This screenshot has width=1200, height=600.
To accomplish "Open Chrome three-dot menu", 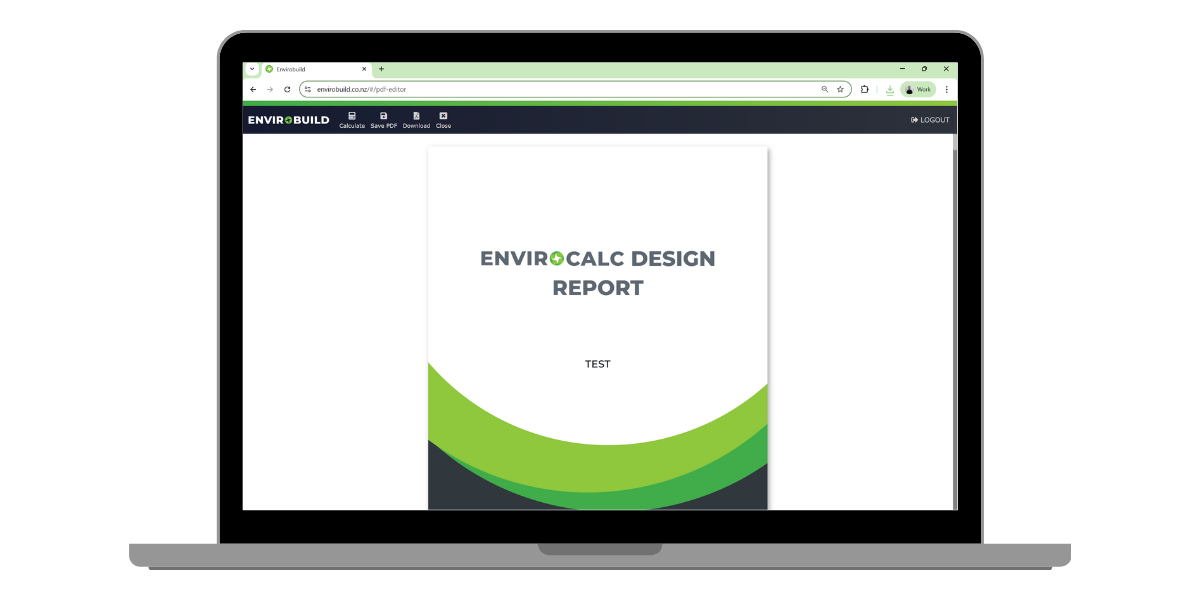I will (946, 89).
